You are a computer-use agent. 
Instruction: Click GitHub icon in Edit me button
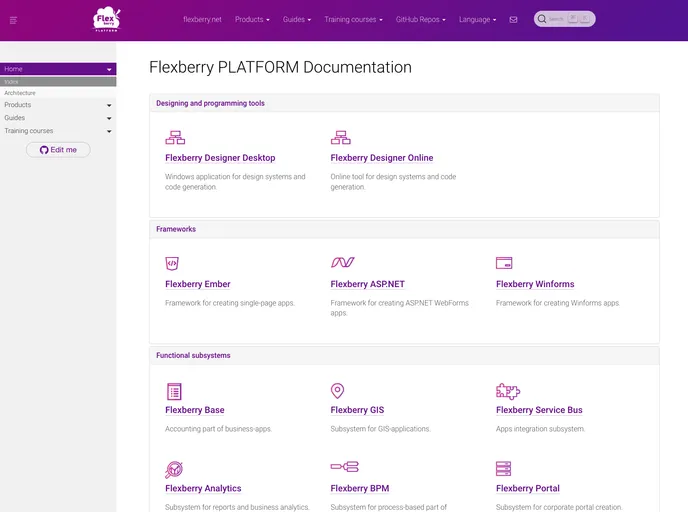[x=44, y=150]
